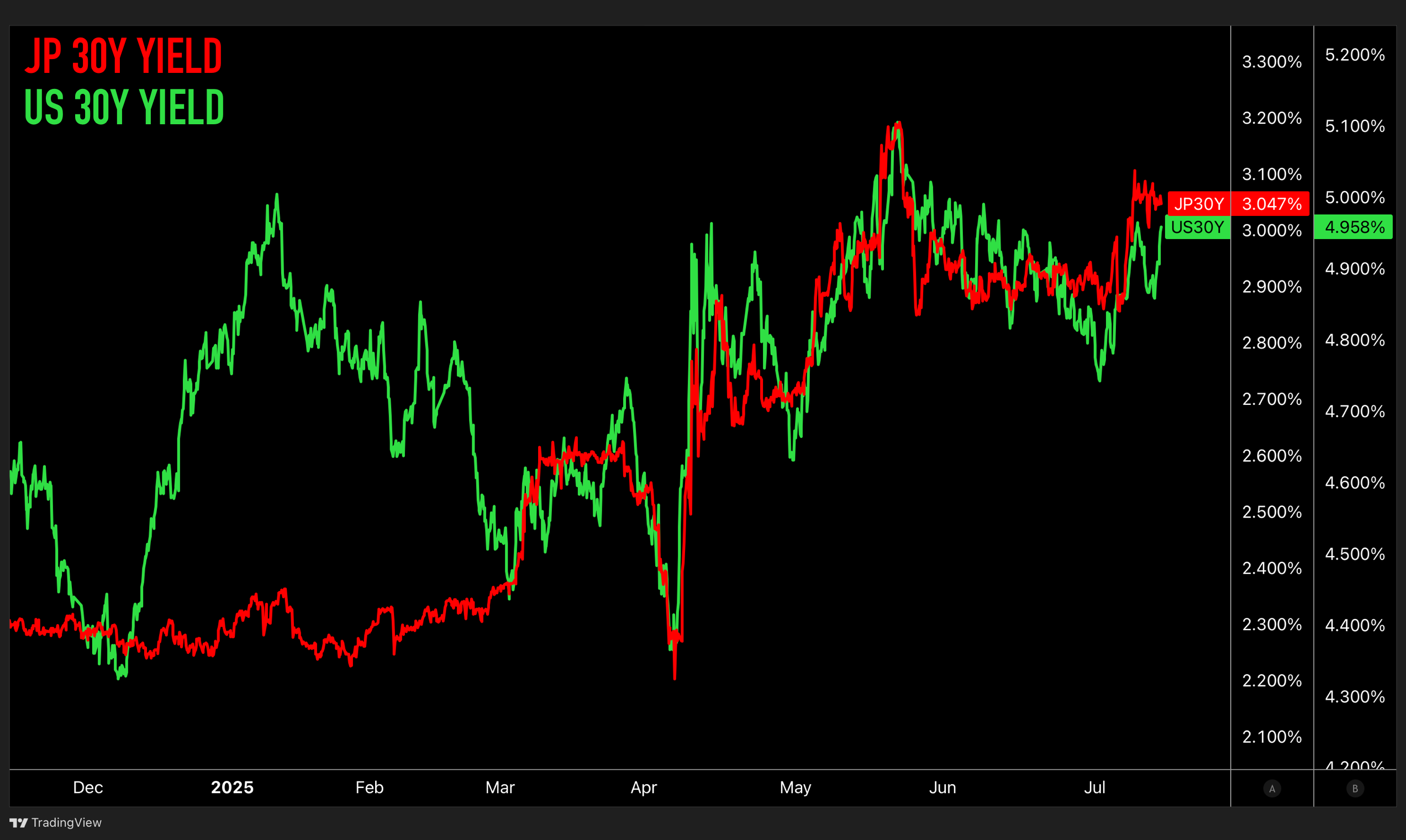The image size is (1406, 840).
Task: Click the Jul time axis label
Action: point(1094,788)
